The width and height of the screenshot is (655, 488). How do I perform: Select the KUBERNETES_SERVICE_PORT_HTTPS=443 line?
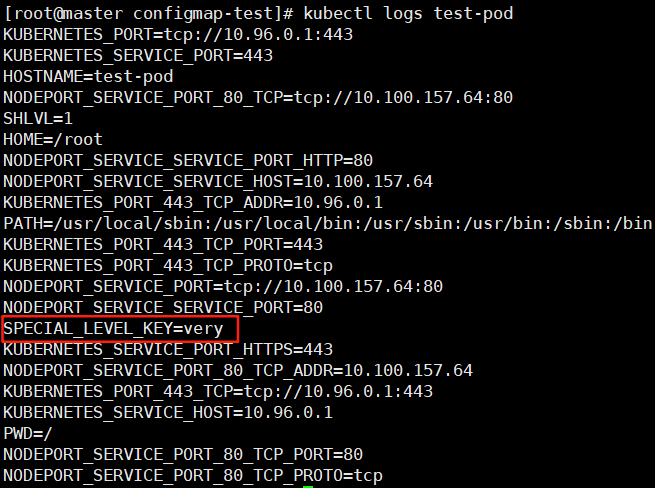(168, 349)
